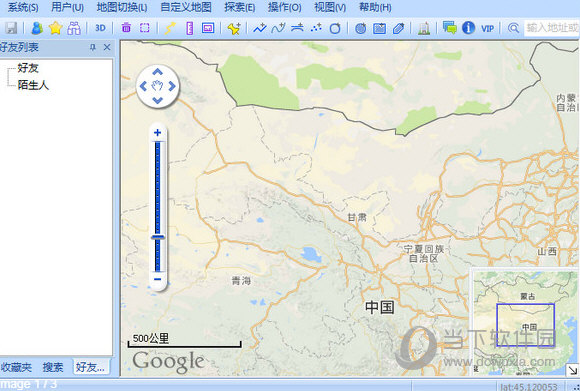Pan map right with the right arrow
Image resolution: width=580 pixels, height=391 pixels.
click(x=172, y=86)
